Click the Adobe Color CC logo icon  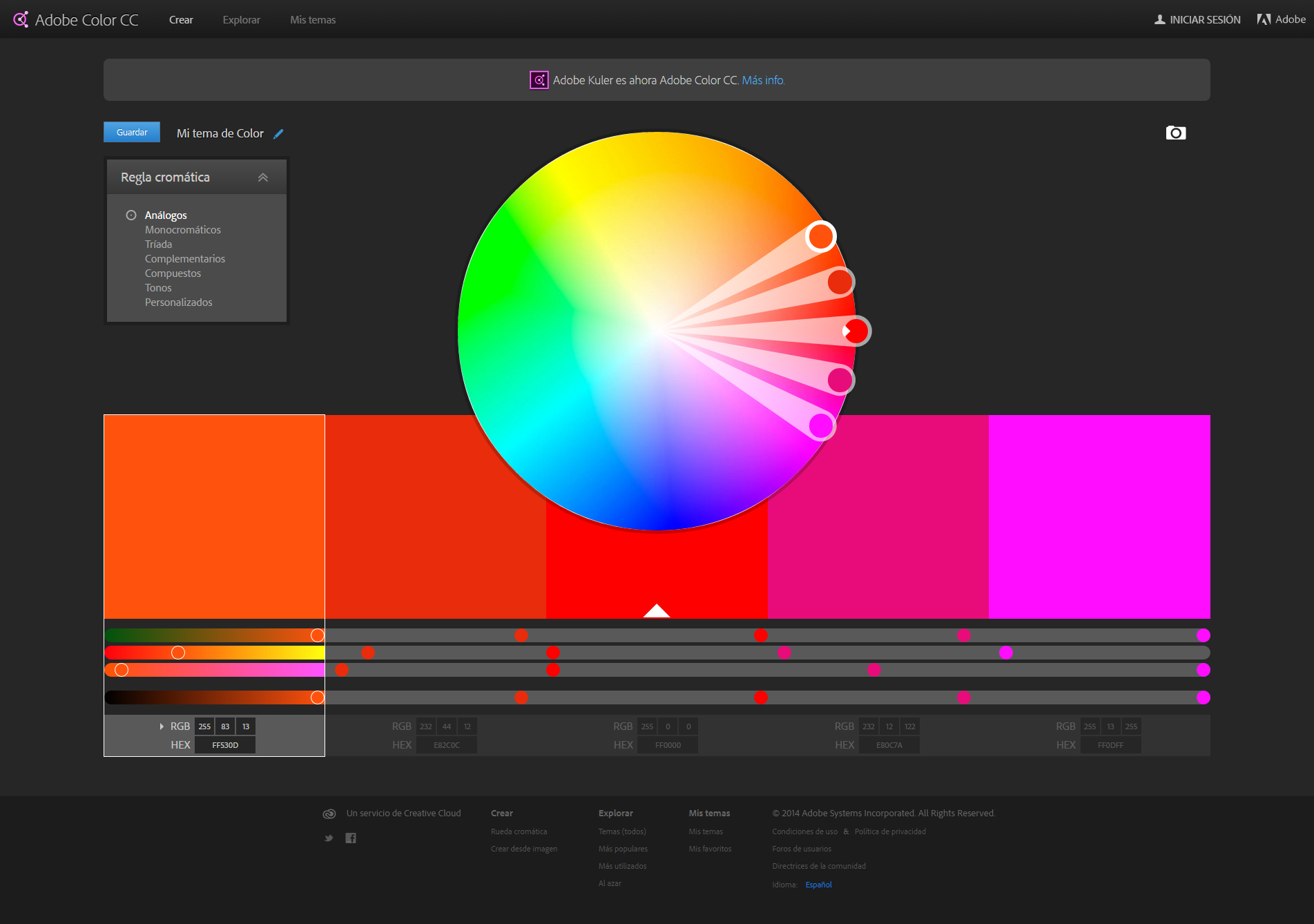(x=21, y=19)
